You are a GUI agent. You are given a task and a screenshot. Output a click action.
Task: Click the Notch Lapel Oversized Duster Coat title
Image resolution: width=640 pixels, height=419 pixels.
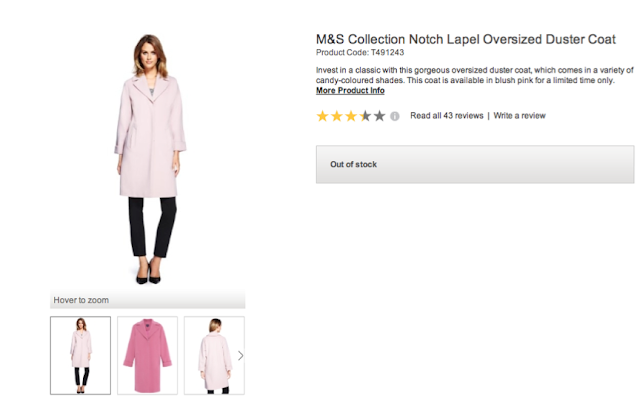tap(473, 38)
